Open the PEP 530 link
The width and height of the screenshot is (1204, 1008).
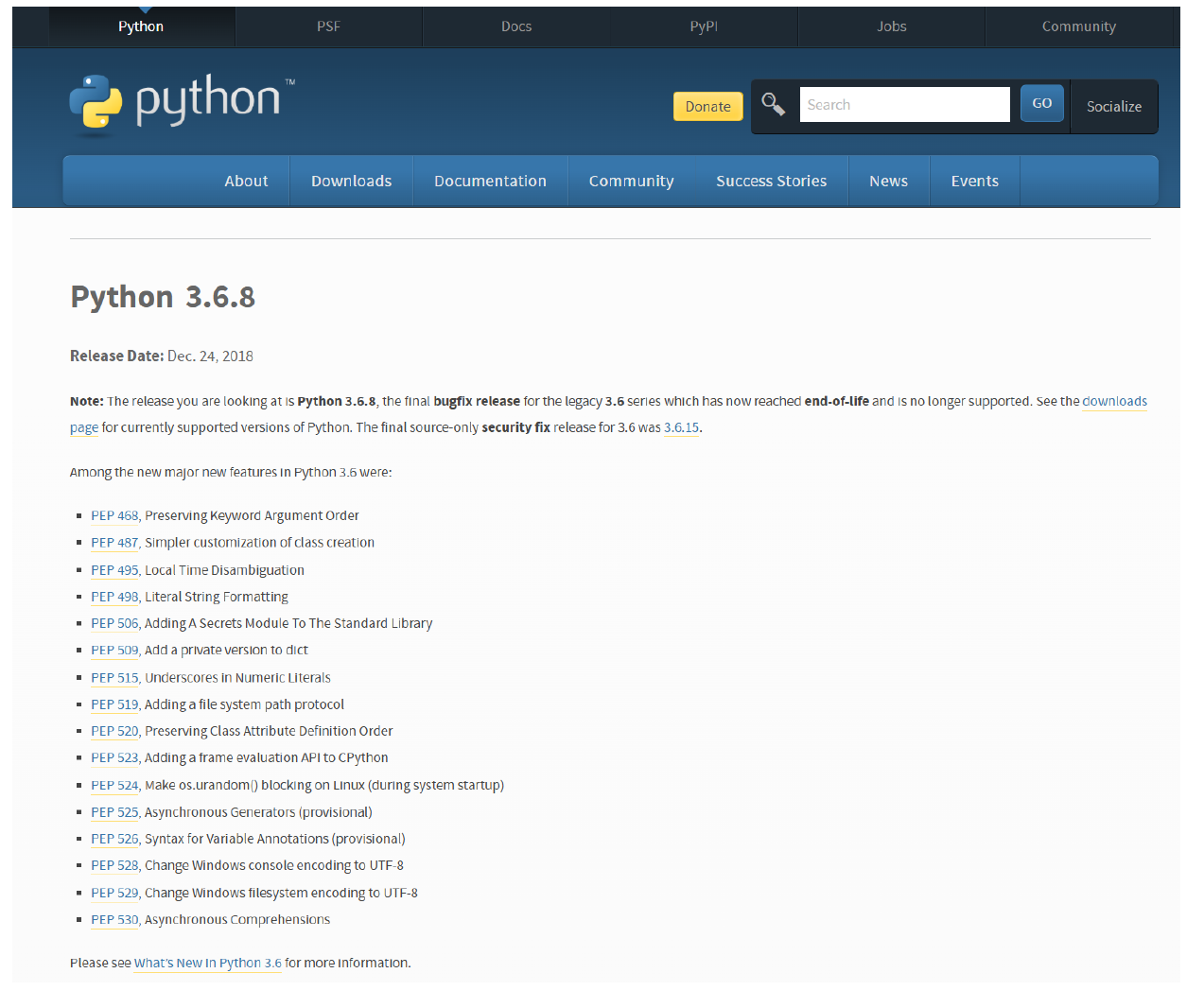click(x=115, y=920)
